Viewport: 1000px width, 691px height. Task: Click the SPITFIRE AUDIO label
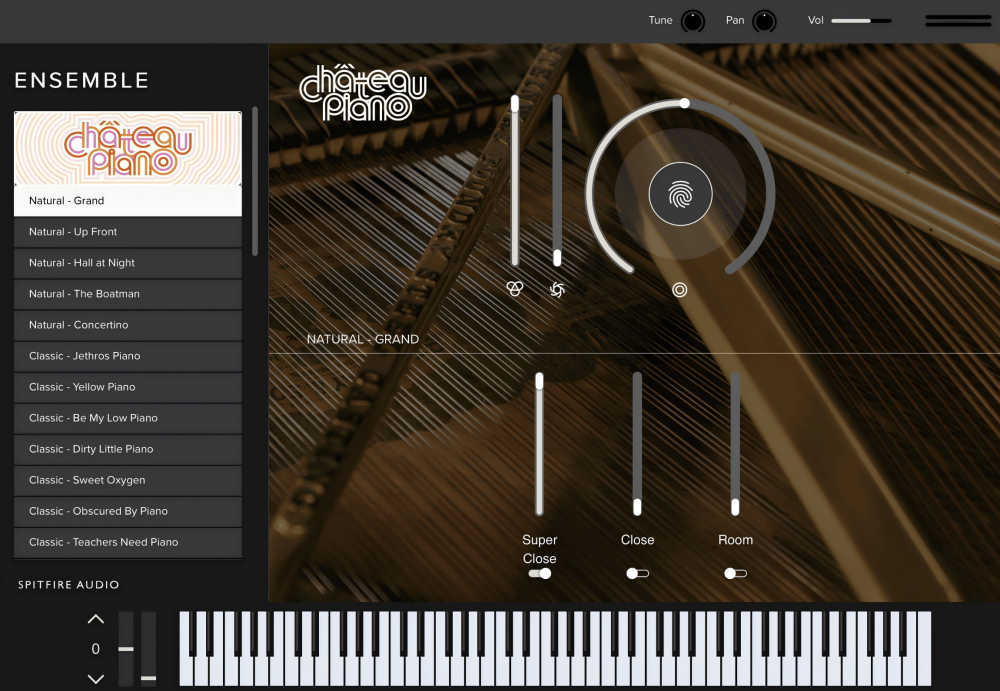[68, 584]
